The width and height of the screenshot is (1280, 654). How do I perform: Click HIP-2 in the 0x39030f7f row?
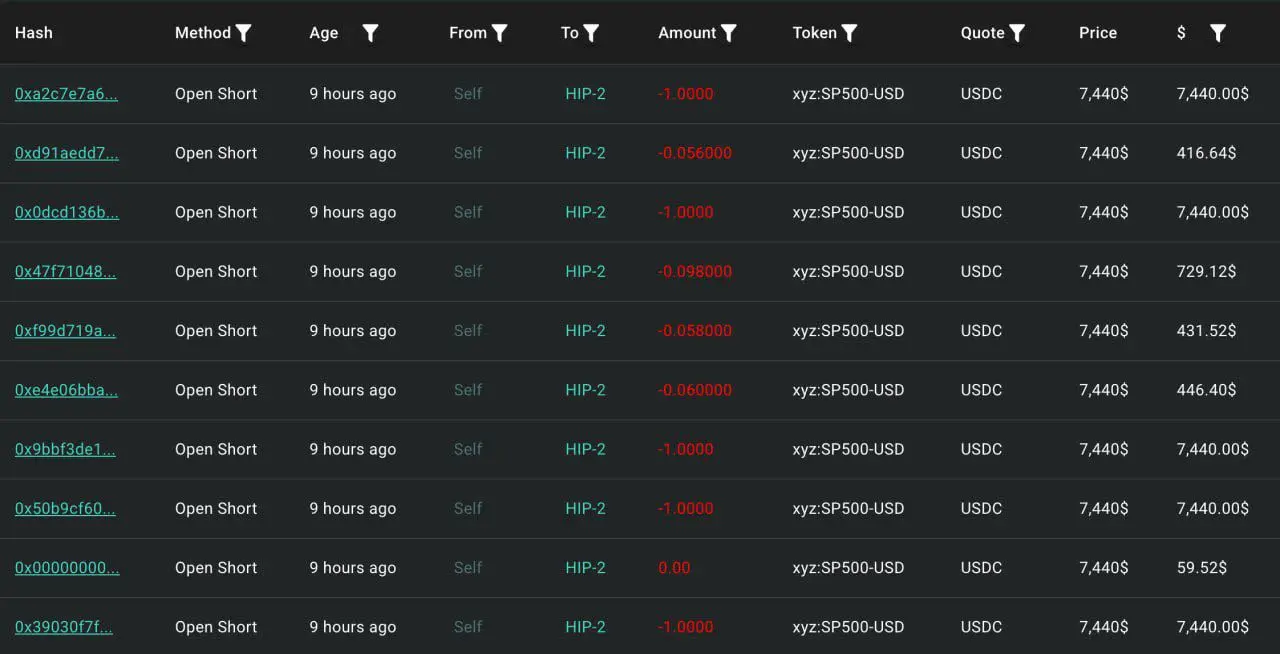coord(585,627)
